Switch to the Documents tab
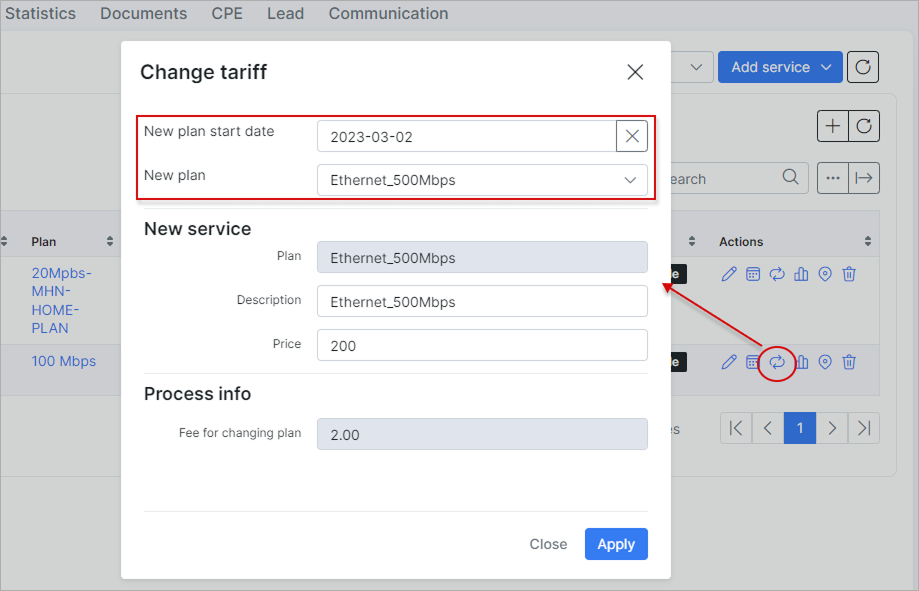Screen dimensions: 919x591 point(143,14)
